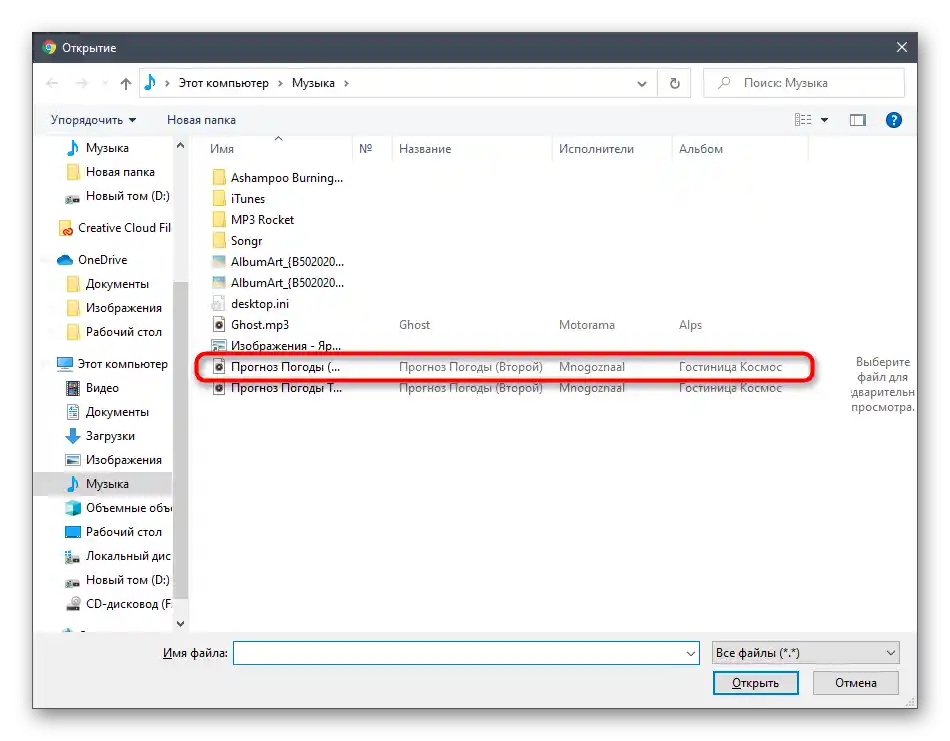950x741 pixels.
Task: Go up one folder level arrow
Action: click(x=125, y=83)
